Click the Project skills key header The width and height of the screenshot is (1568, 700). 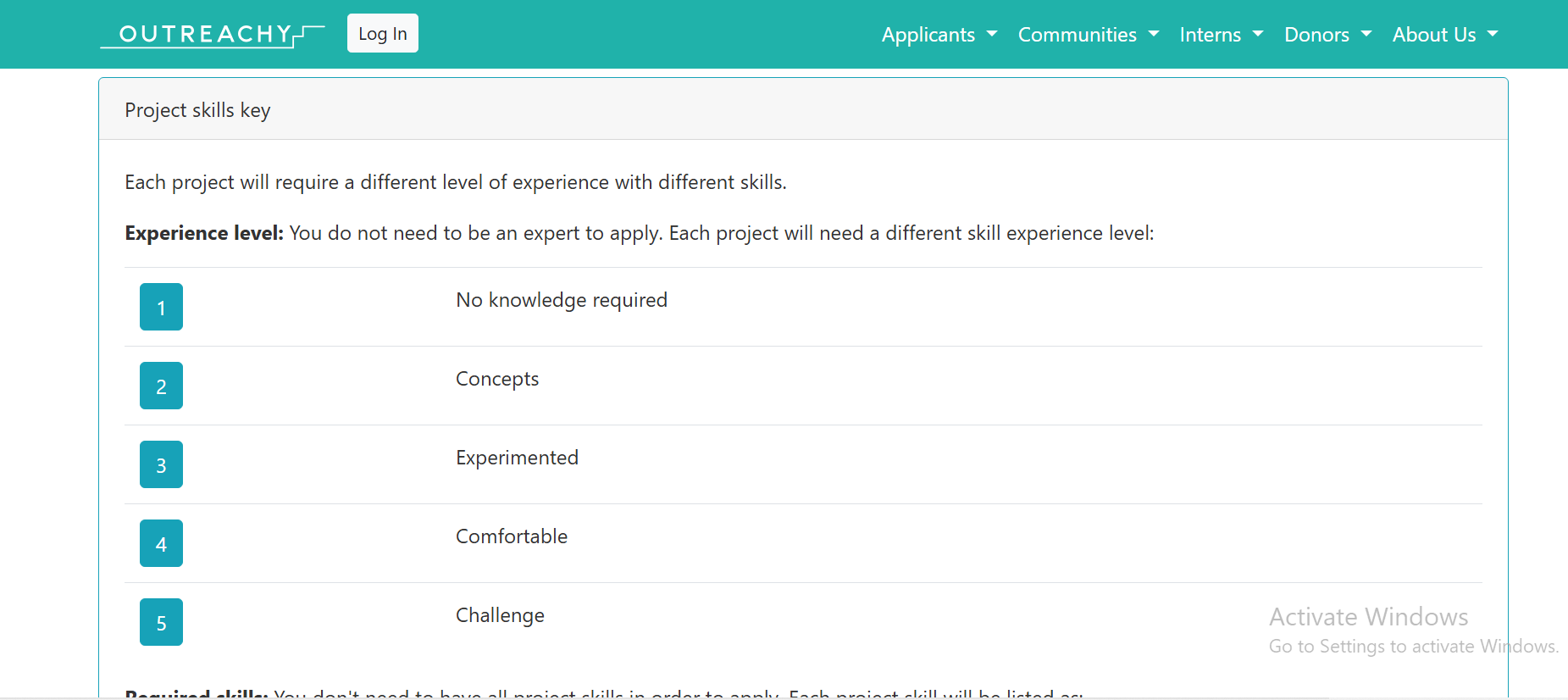[197, 110]
